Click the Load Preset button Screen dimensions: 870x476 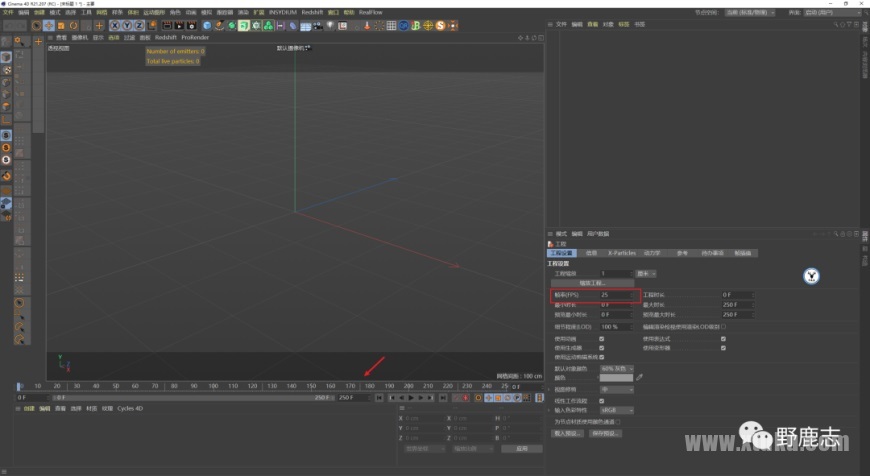(x=567, y=433)
